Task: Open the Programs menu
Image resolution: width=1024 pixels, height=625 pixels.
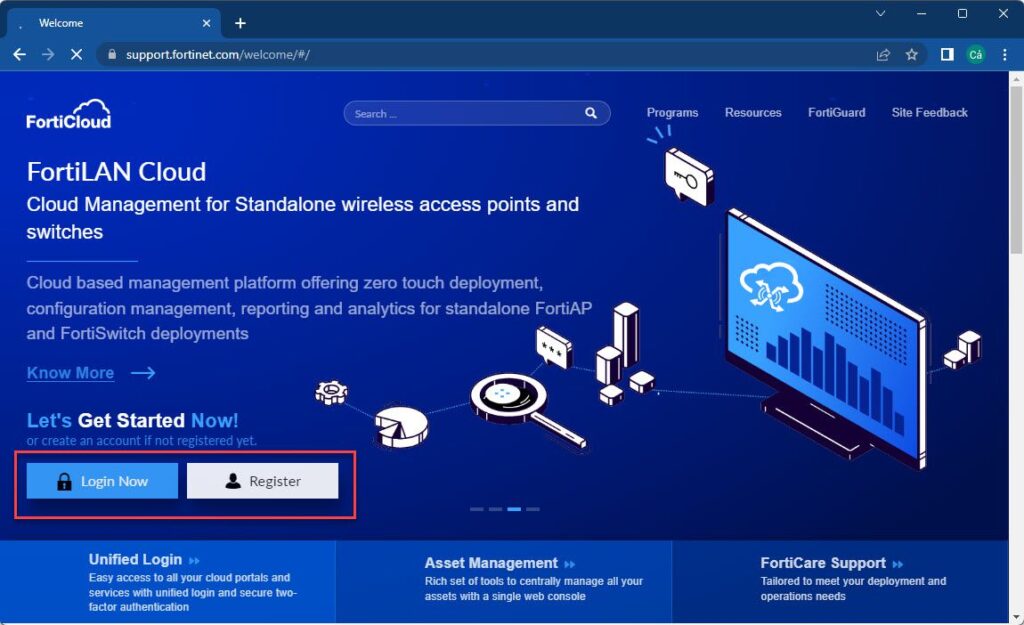Action: coord(672,112)
